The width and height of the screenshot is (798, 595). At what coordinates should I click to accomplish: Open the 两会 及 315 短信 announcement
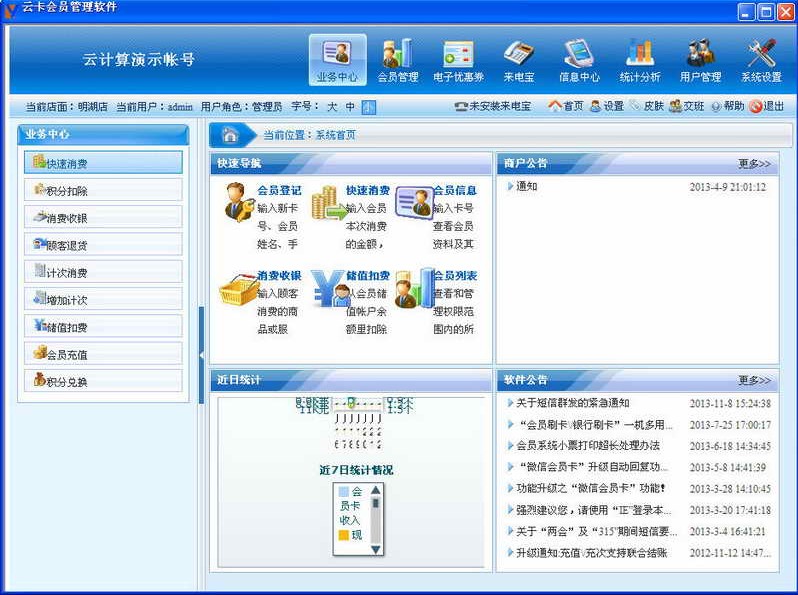[x=596, y=531]
